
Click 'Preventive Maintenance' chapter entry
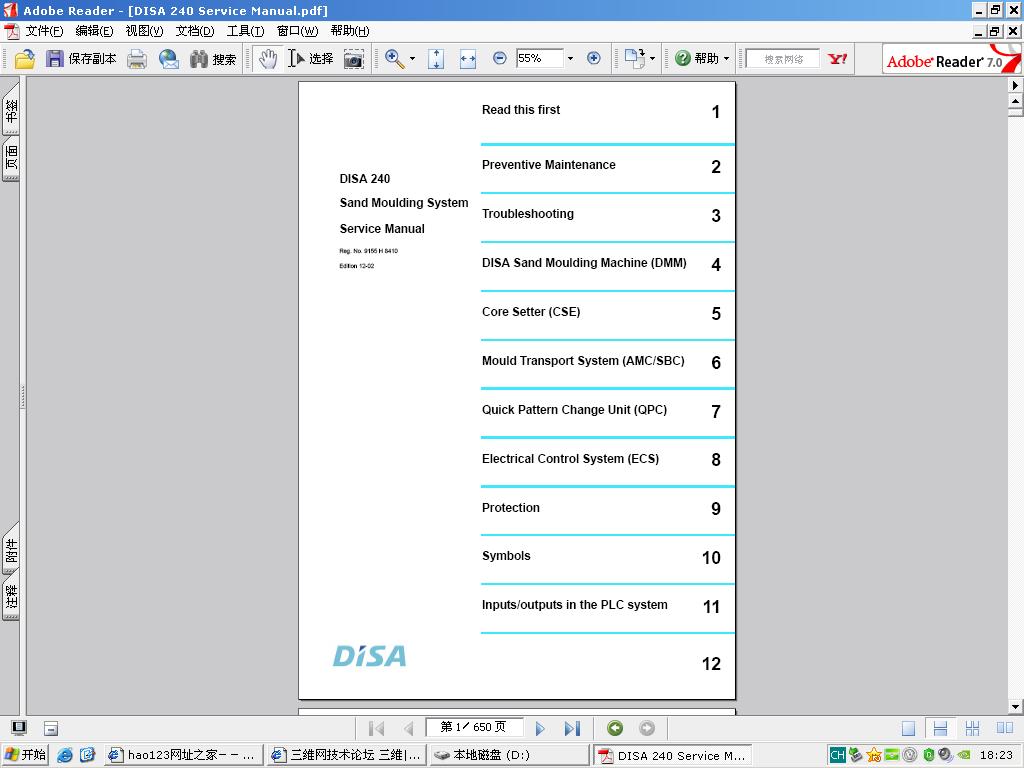549,165
